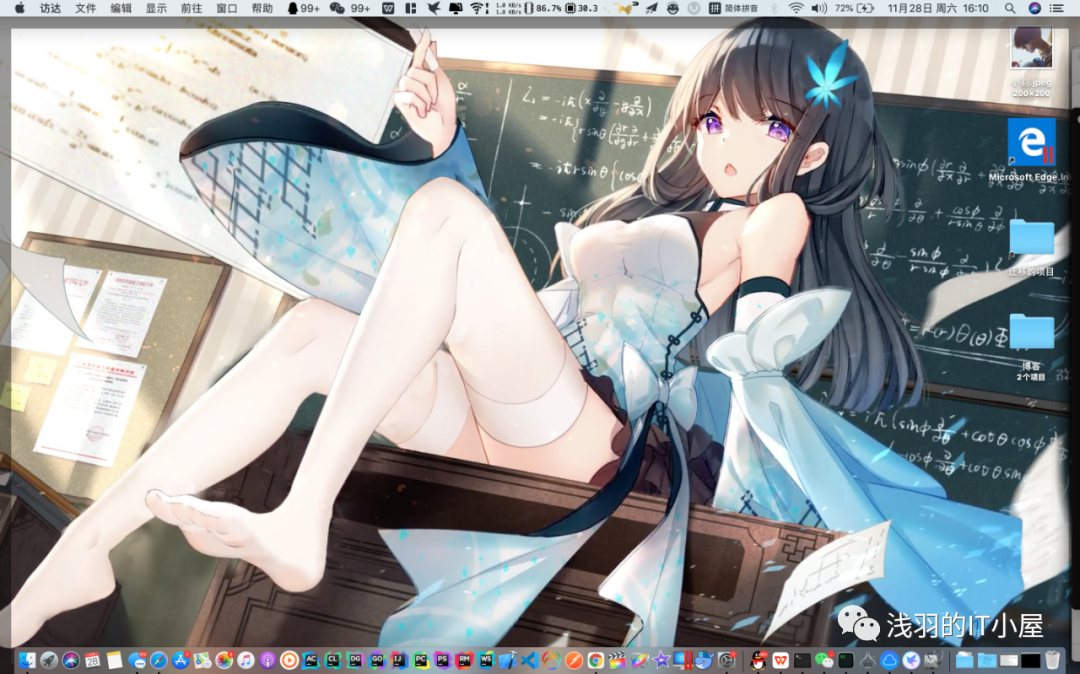
Task: Click QQ notification bell in menu bar
Action: pos(303,8)
